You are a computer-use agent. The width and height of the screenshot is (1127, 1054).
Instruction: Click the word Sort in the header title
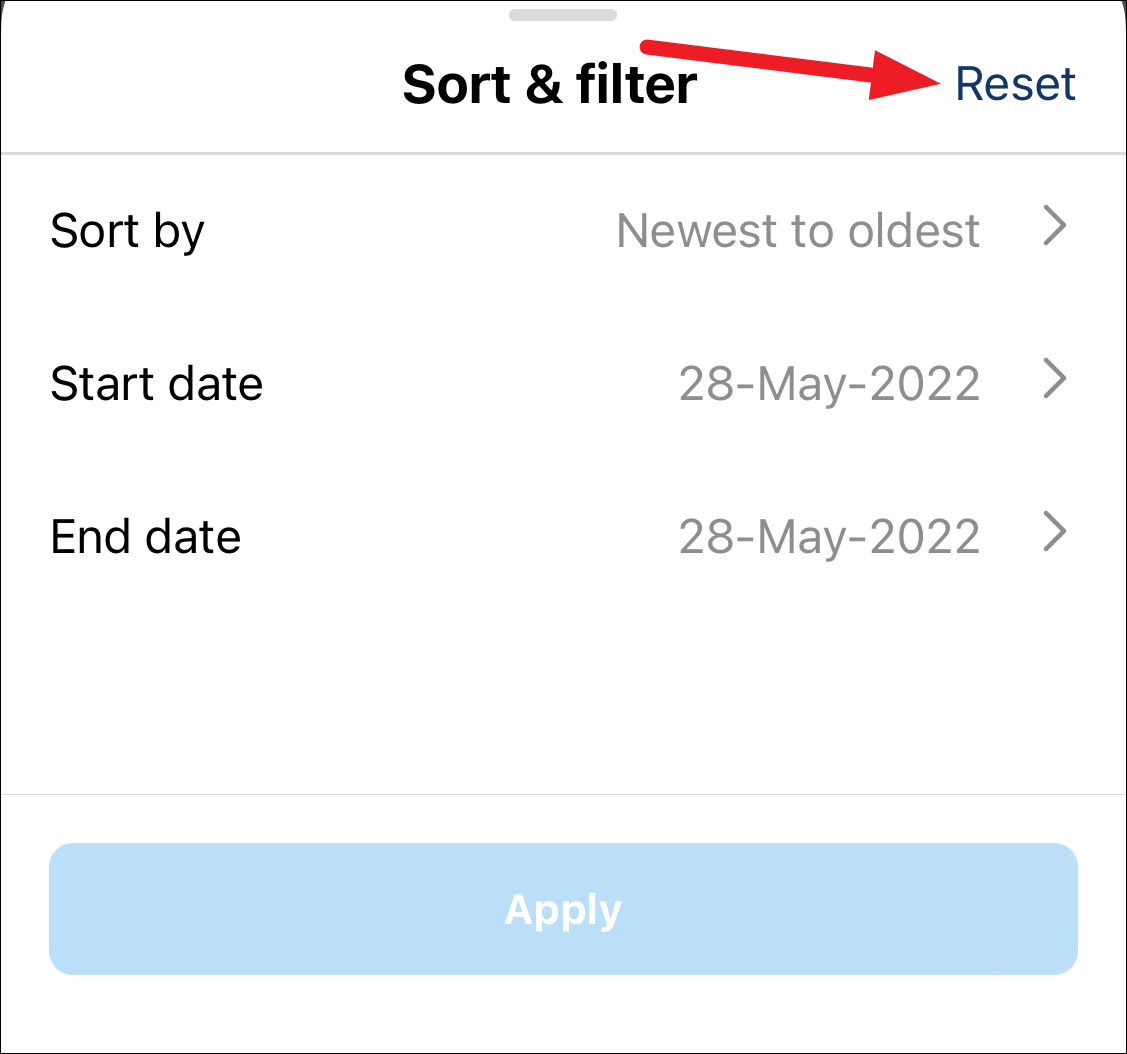pyautogui.click(x=455, y=84)
